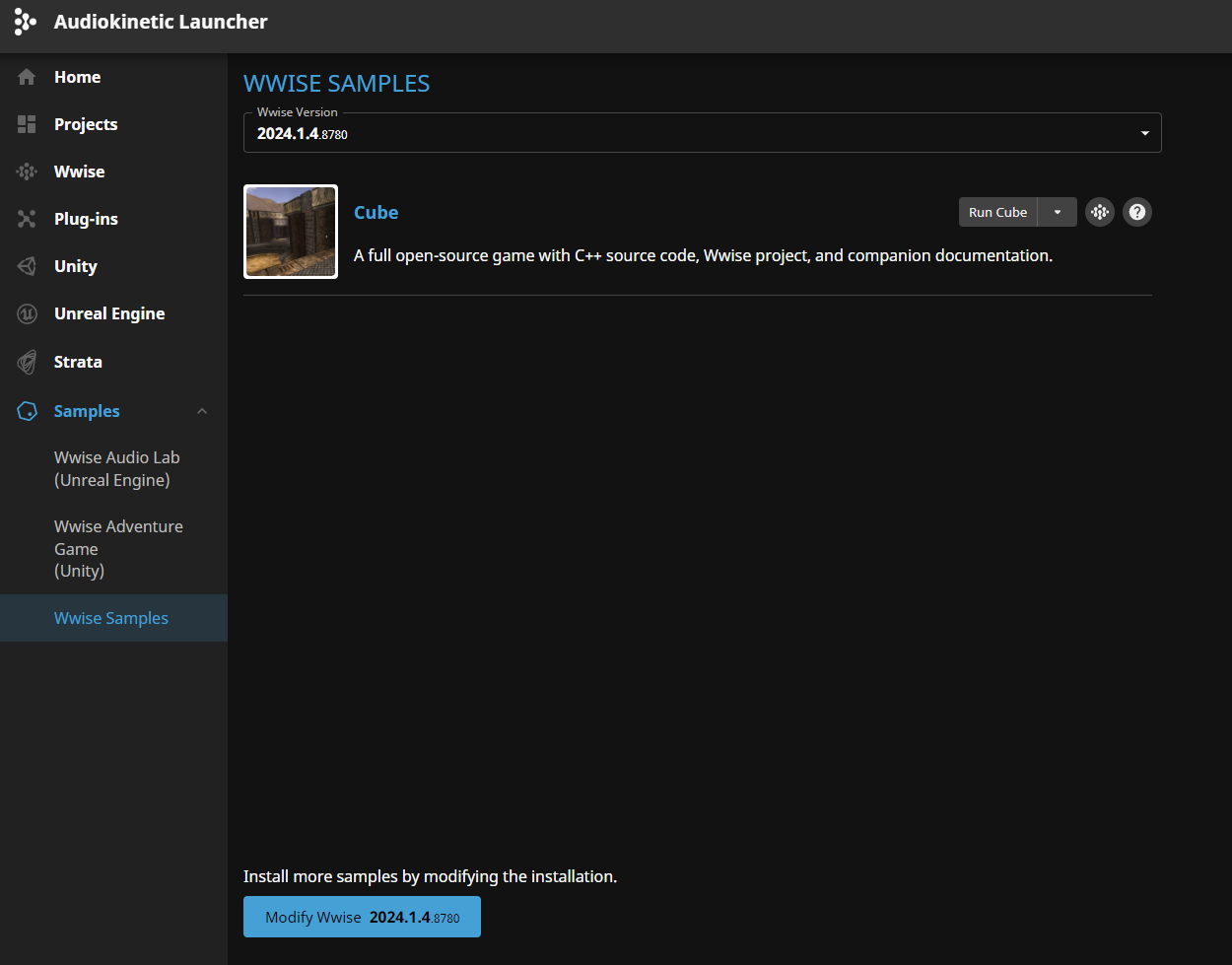
Task: Click Modify Wwise 2024.1.4.8780 button
Action: pos(362,917)
